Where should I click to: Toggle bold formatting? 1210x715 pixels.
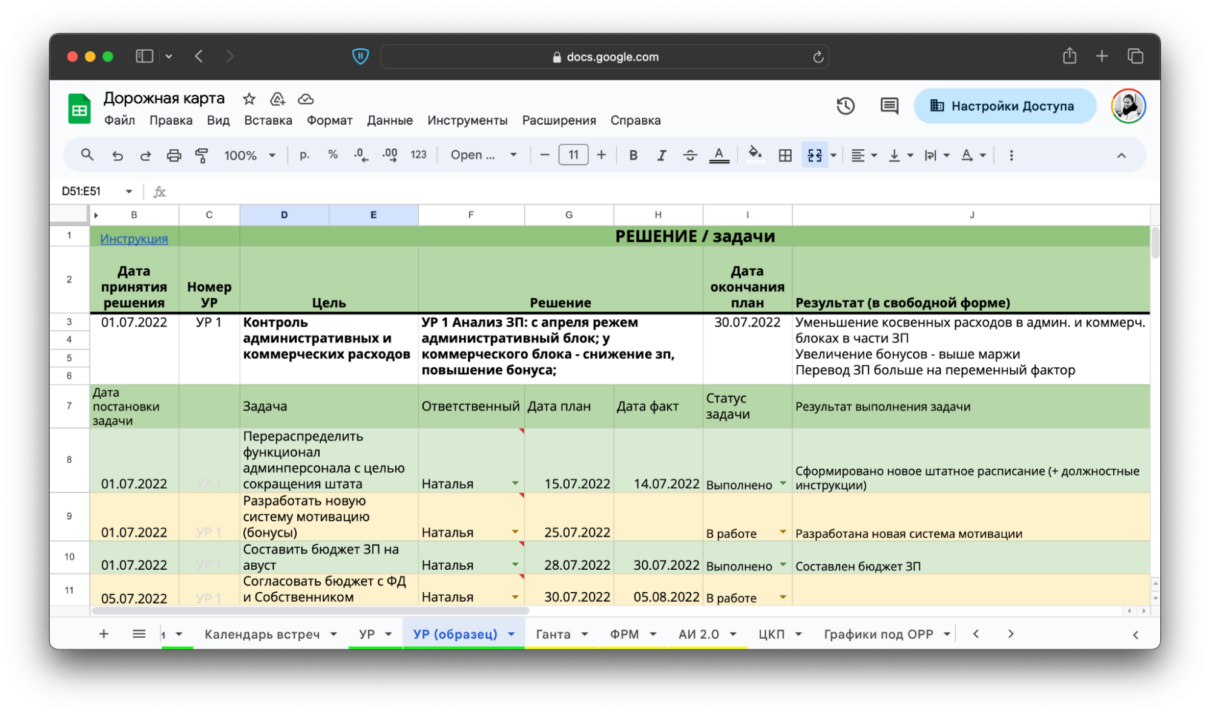pyautogui.click(x=633, y=155)
